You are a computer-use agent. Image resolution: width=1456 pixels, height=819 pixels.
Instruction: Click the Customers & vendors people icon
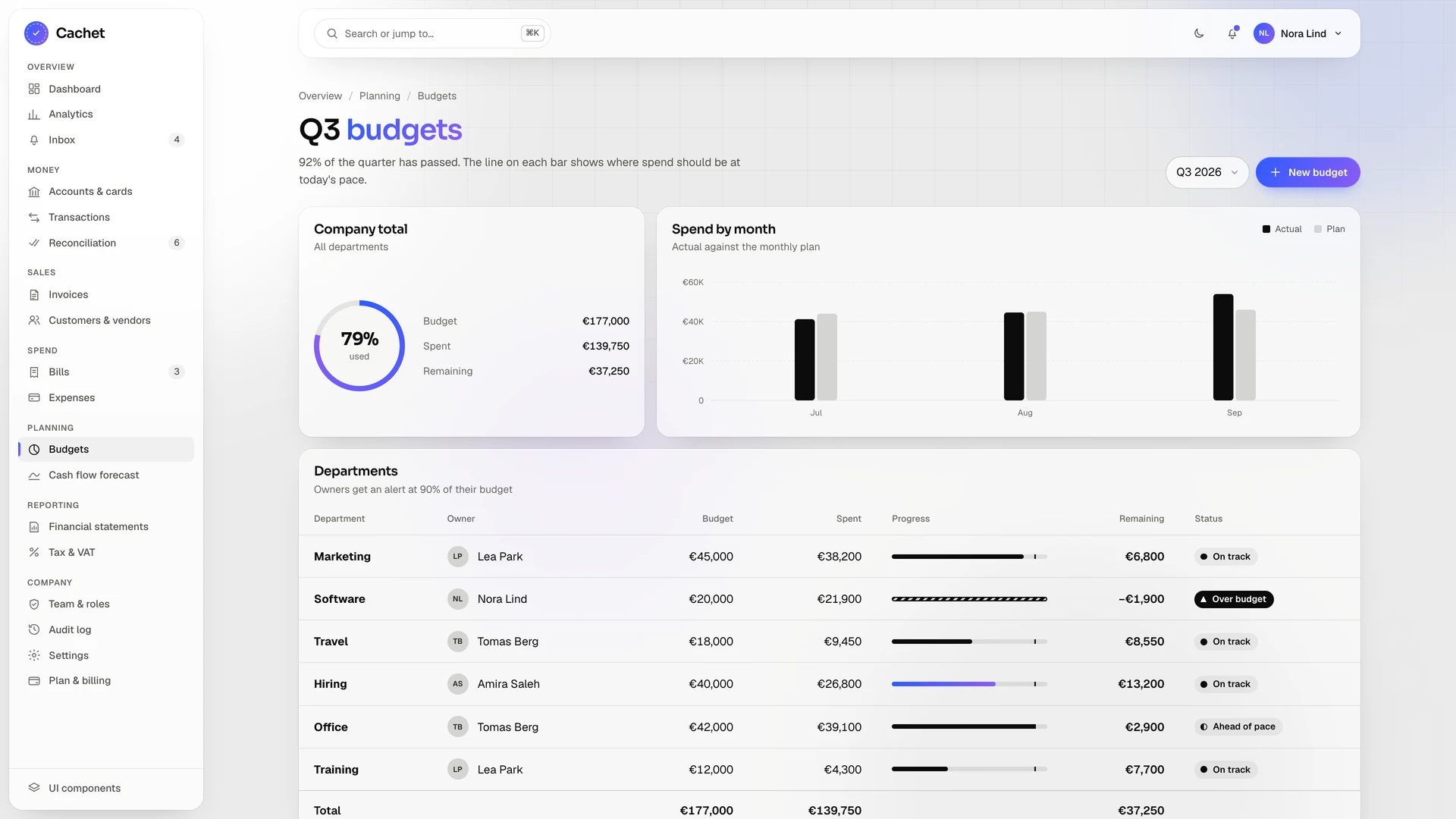click(x=34, y=321)
